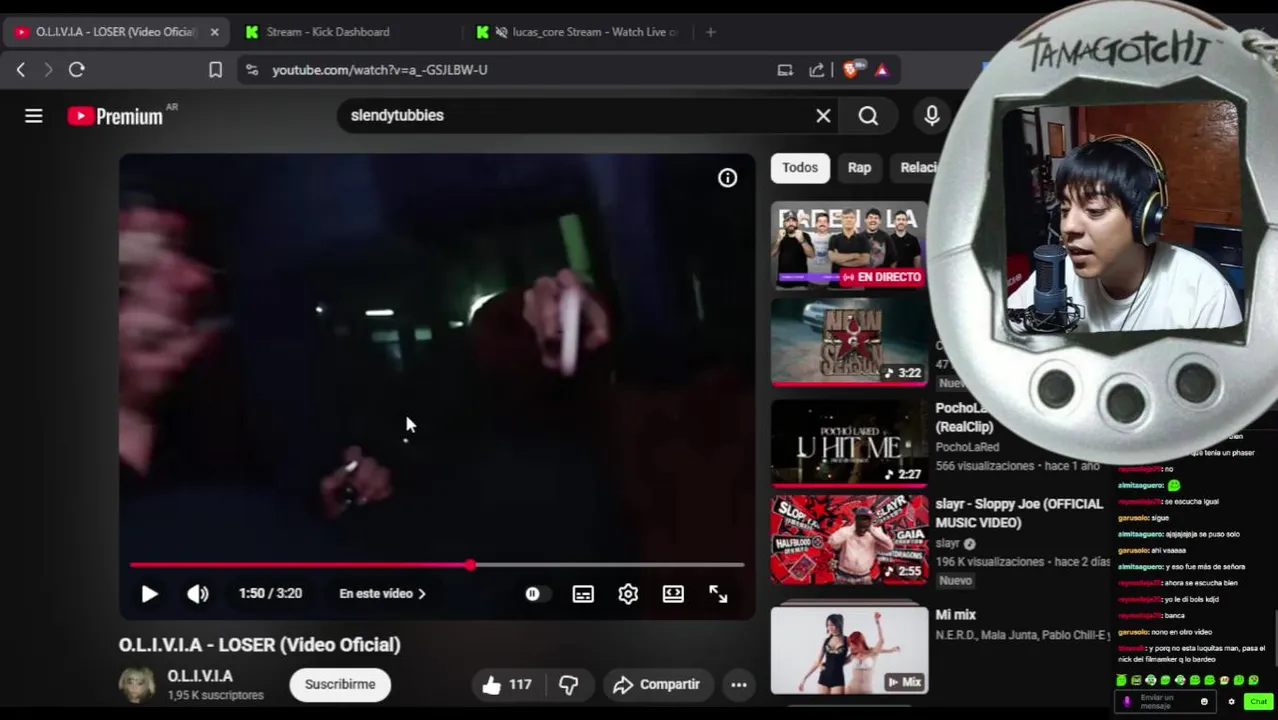Mute the video with the speaker icon
1278x720 pixels.
click(198, 594)
